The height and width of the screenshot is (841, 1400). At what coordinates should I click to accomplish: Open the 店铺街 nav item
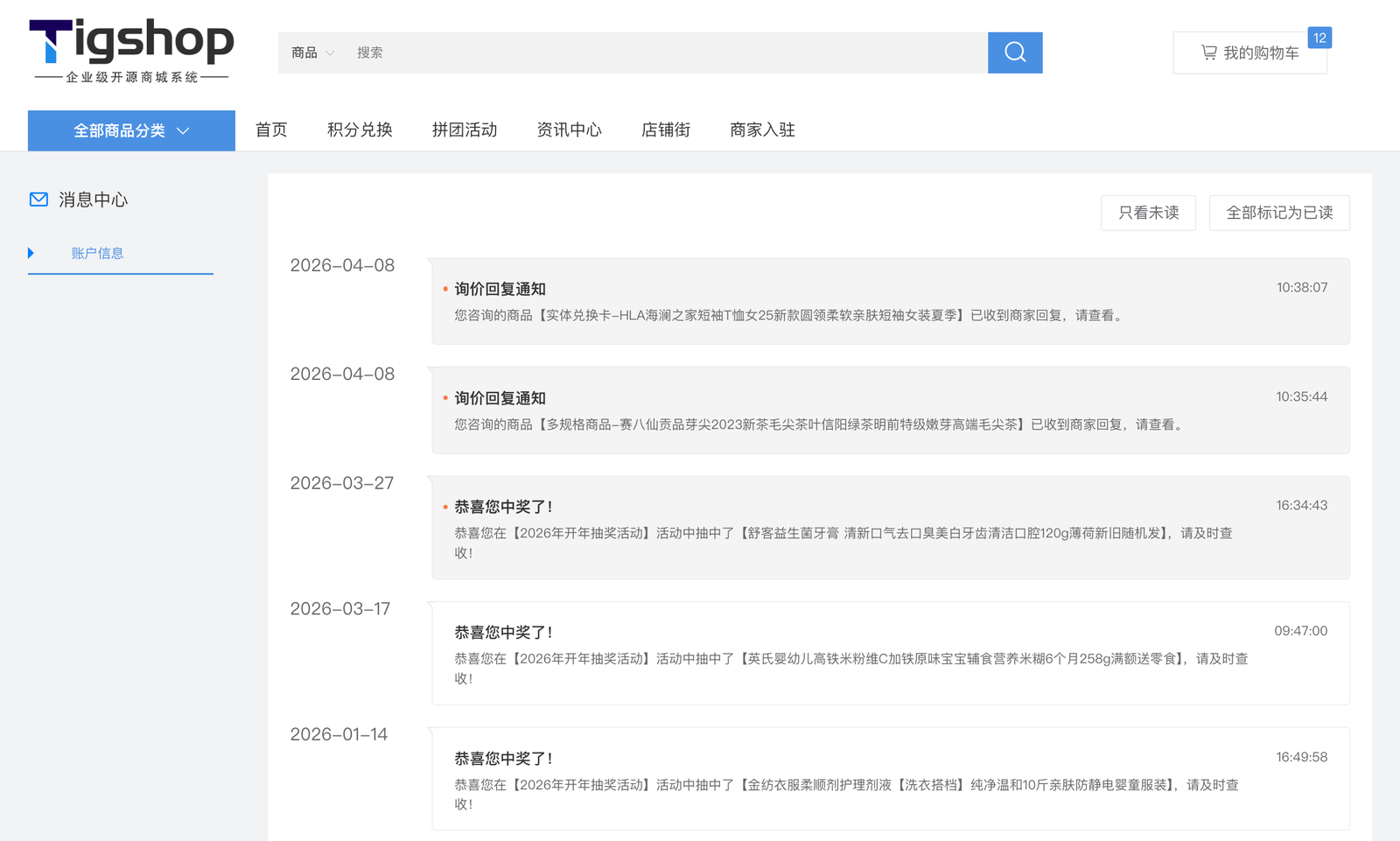(x=665, y=130)
